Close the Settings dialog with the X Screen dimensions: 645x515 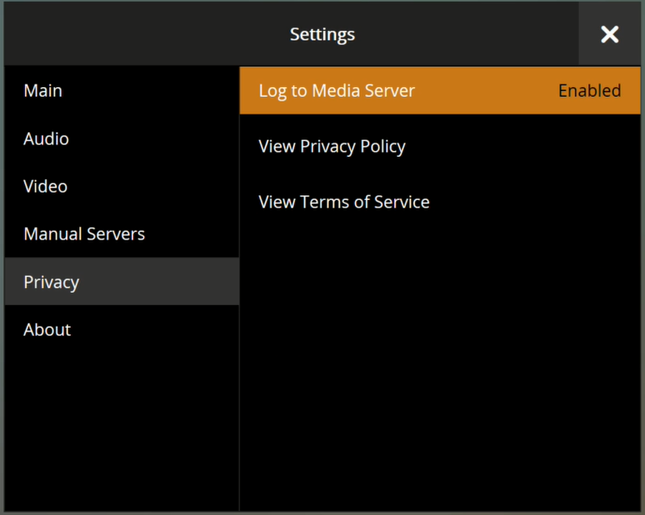pyautogui.click(x=609, y=34)
